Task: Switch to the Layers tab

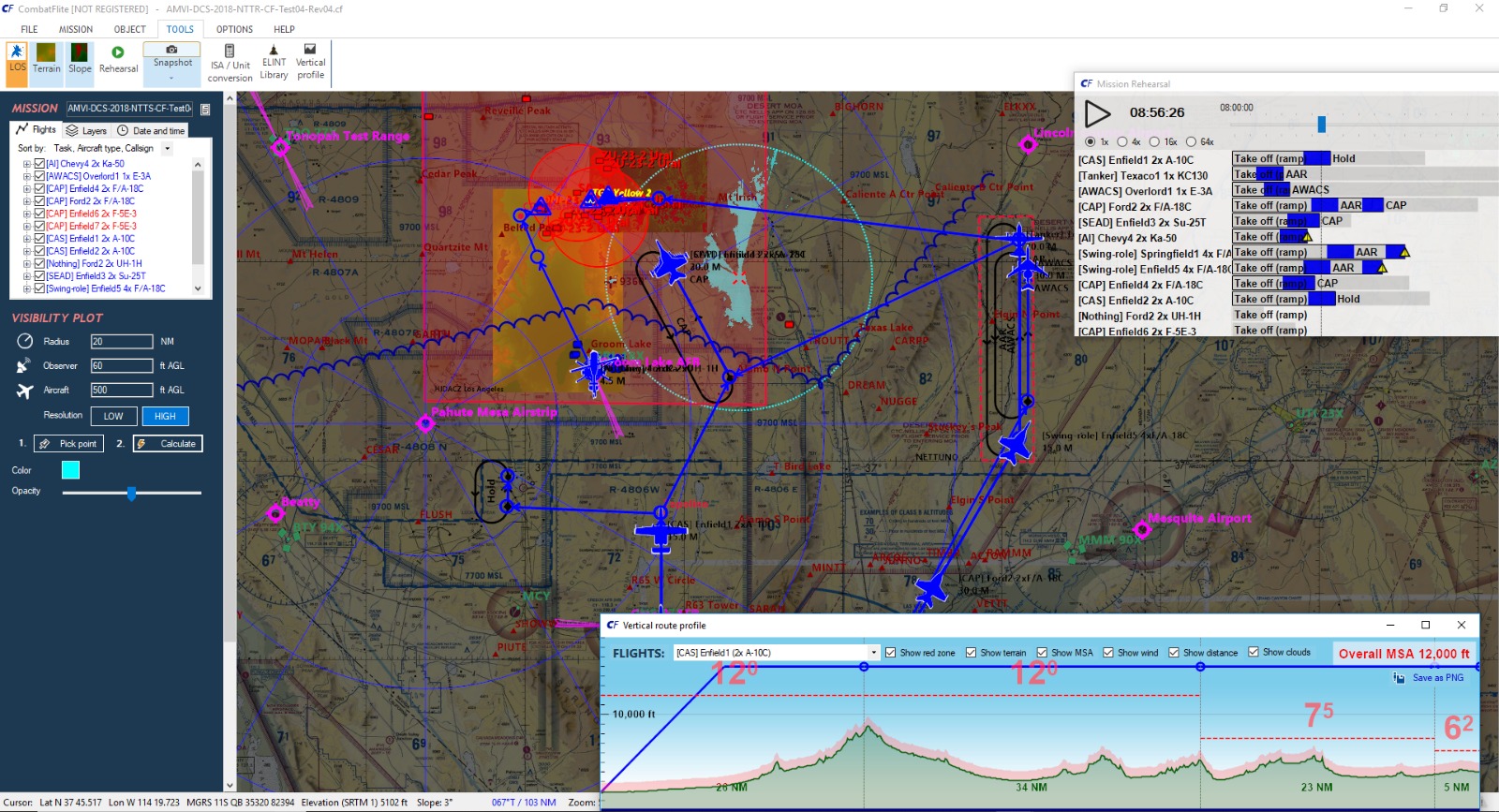Action: tap(86, 131)
